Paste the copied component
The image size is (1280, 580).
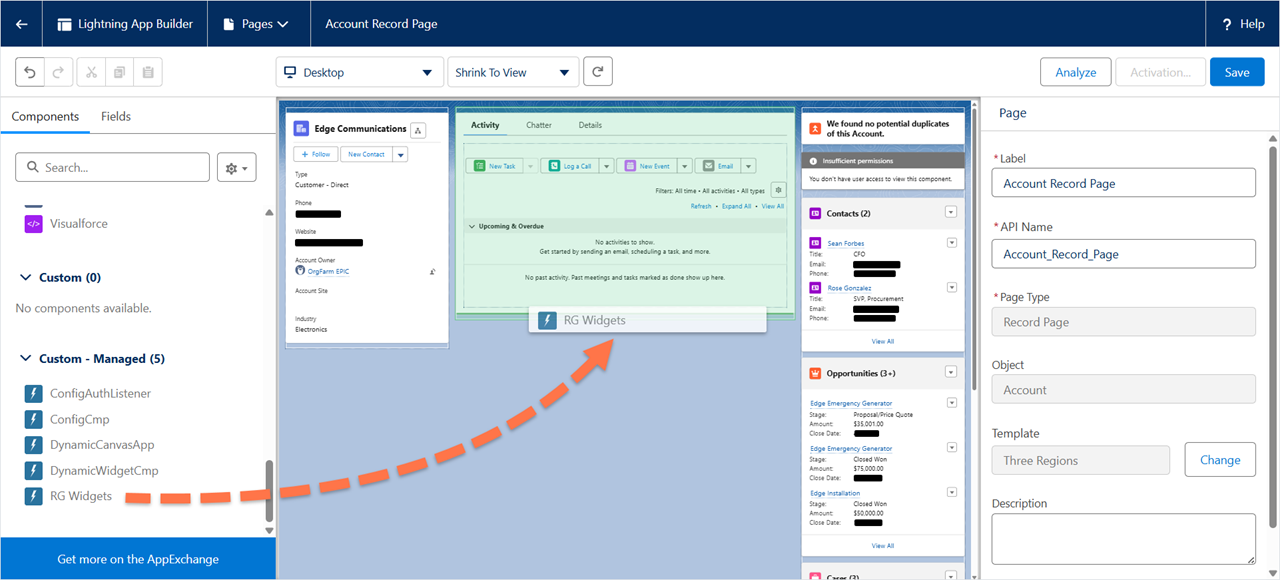[147, 72]
